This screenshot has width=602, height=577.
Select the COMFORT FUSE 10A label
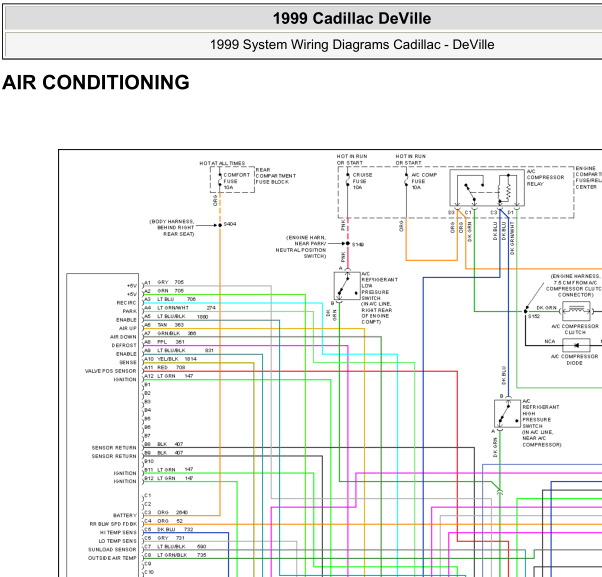point(236,181)
